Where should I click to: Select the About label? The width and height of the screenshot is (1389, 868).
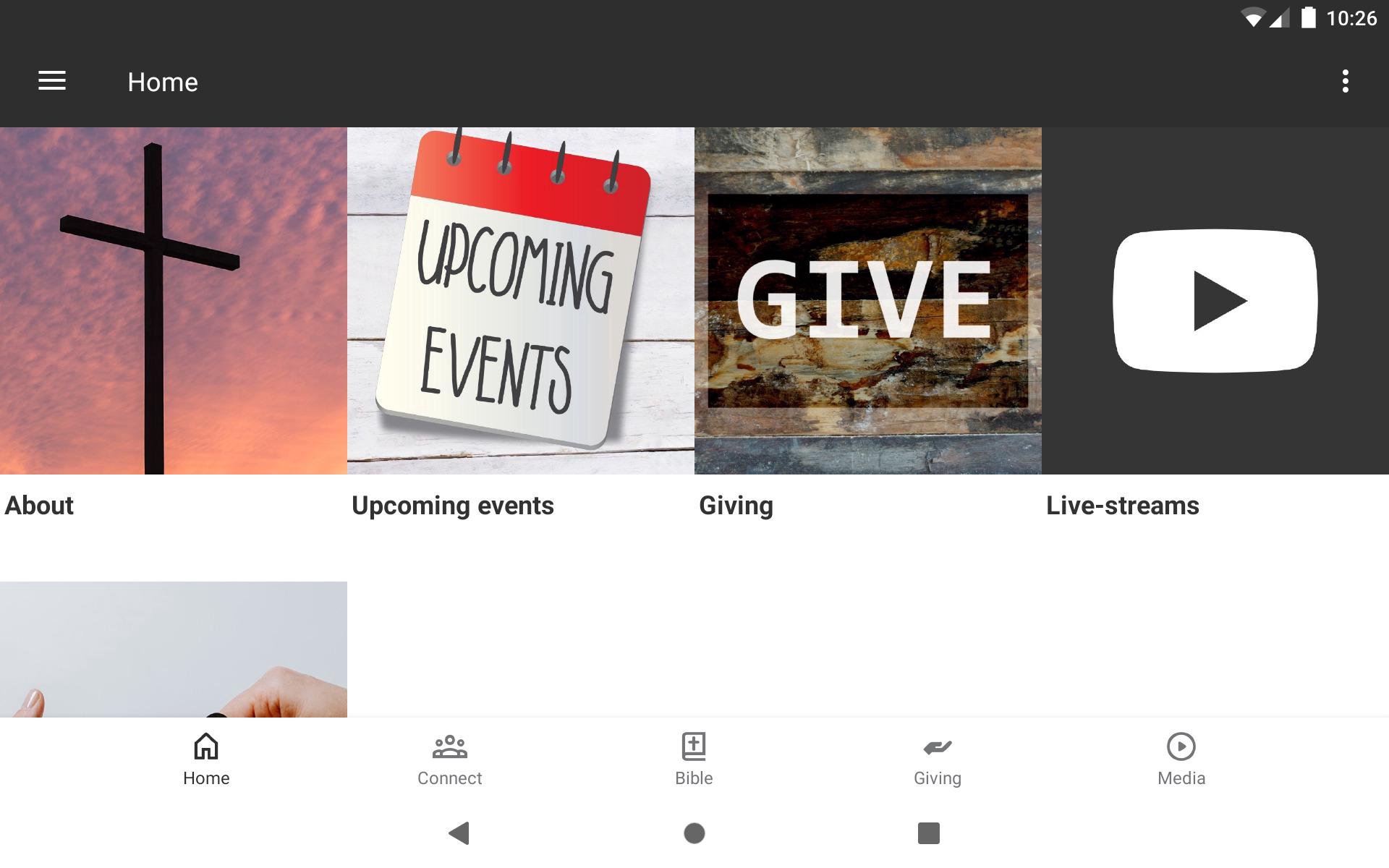point(39,506)
